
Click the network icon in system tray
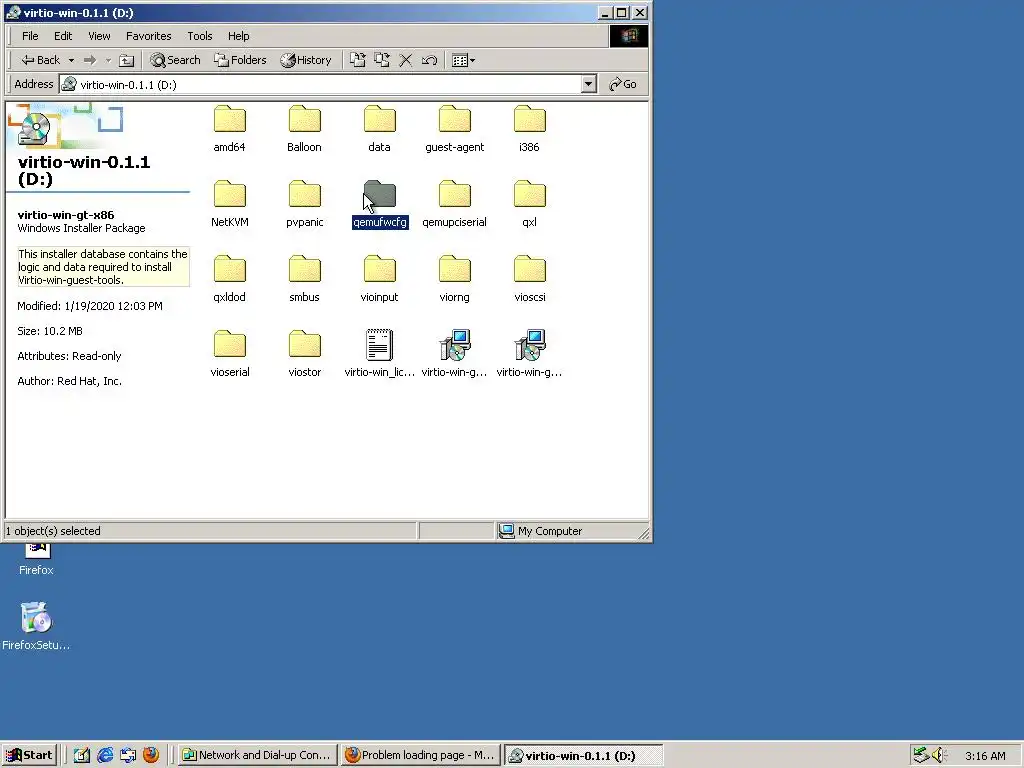tap(921, 755)
